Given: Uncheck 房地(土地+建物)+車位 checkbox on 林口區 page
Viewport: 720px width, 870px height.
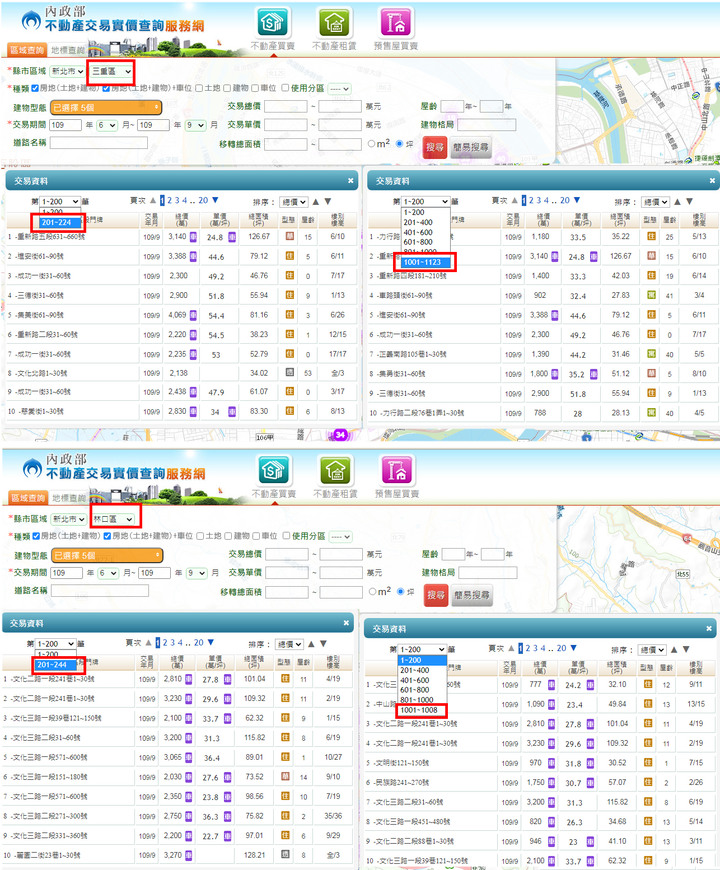Looking at the screenshot, I should pos(108,536).
